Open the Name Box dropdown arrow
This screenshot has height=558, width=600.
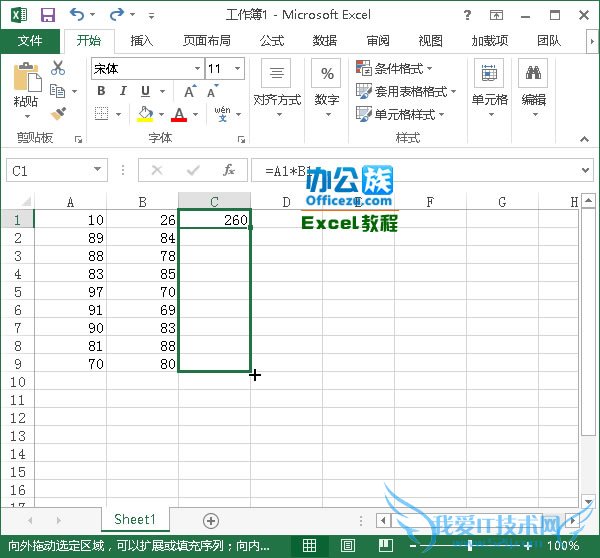[x=97, y=171]
